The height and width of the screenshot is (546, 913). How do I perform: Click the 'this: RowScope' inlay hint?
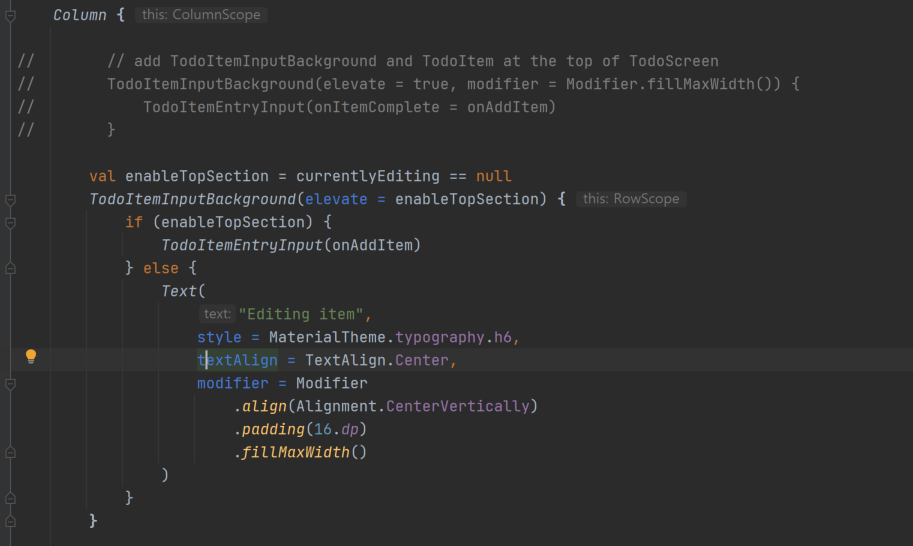[x=631, y=199]
